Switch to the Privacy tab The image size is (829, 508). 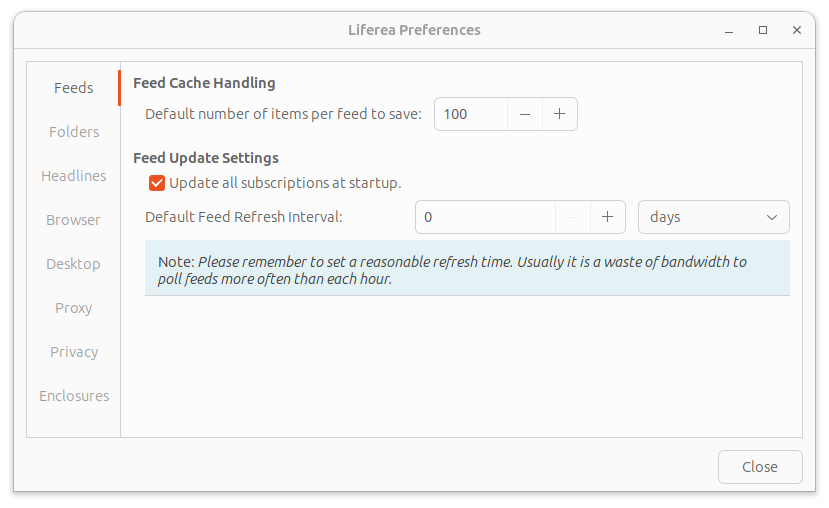74,352
